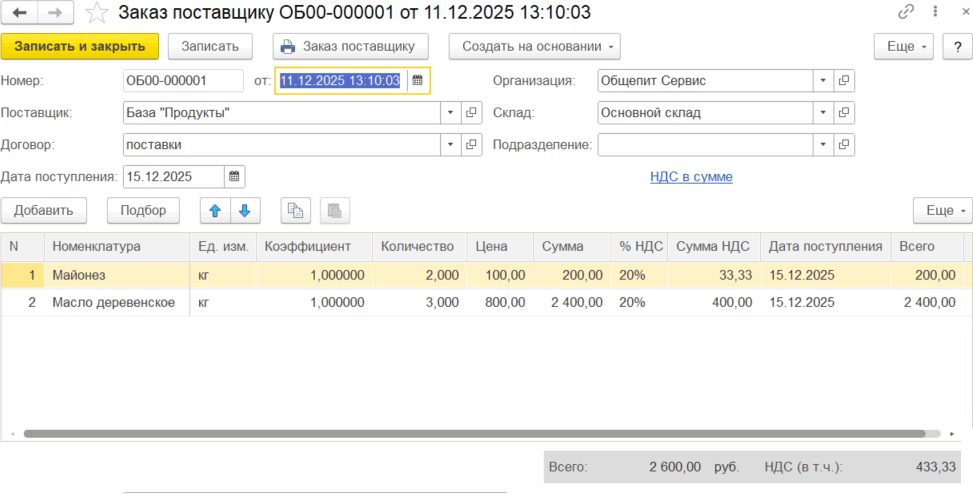Expand the Поставщик dropdown list
This screenshot has width=973, height=494.
click(x=449, y=113)
